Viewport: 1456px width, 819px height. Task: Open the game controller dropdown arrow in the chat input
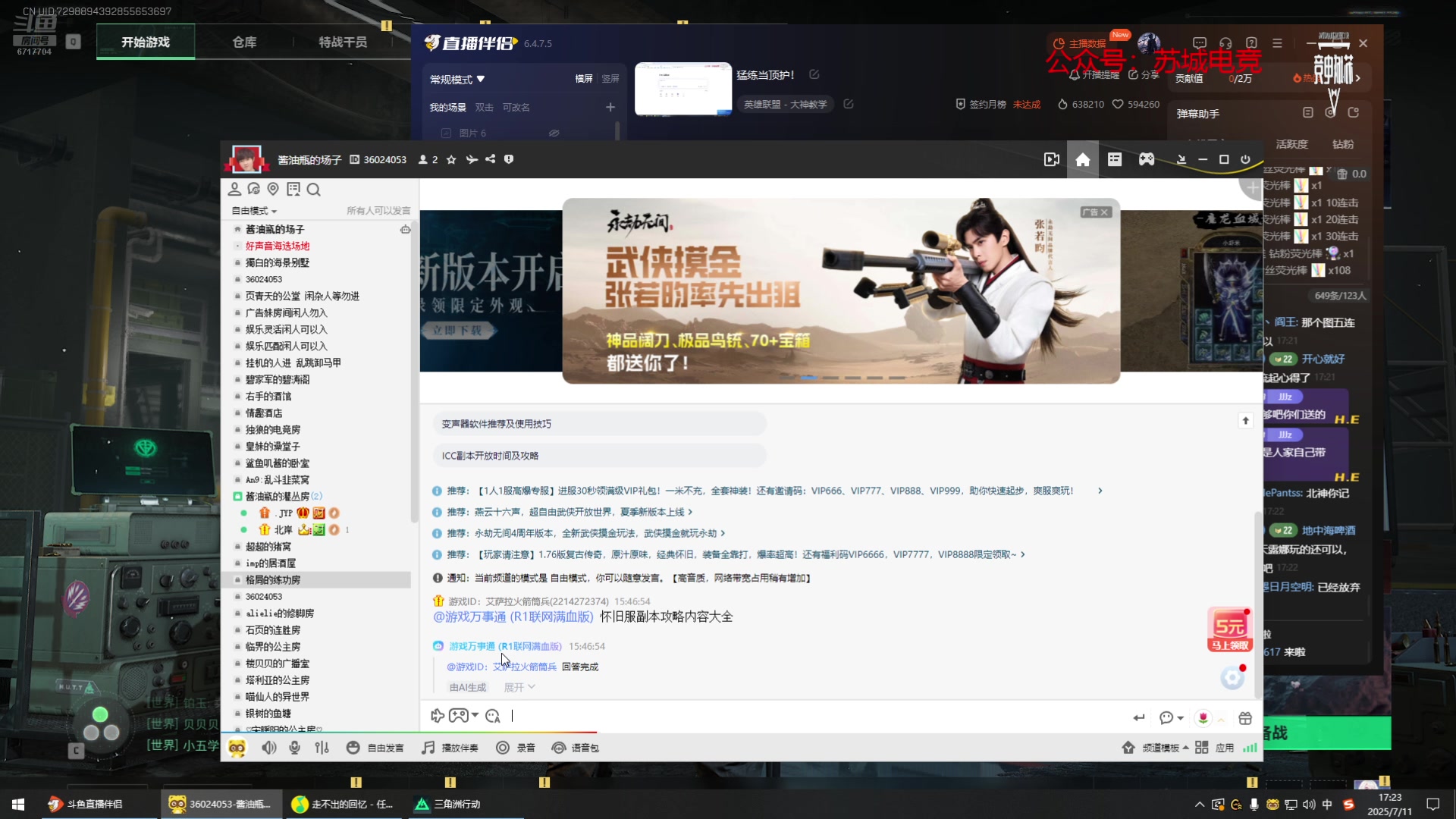click(x=475, y=716)
